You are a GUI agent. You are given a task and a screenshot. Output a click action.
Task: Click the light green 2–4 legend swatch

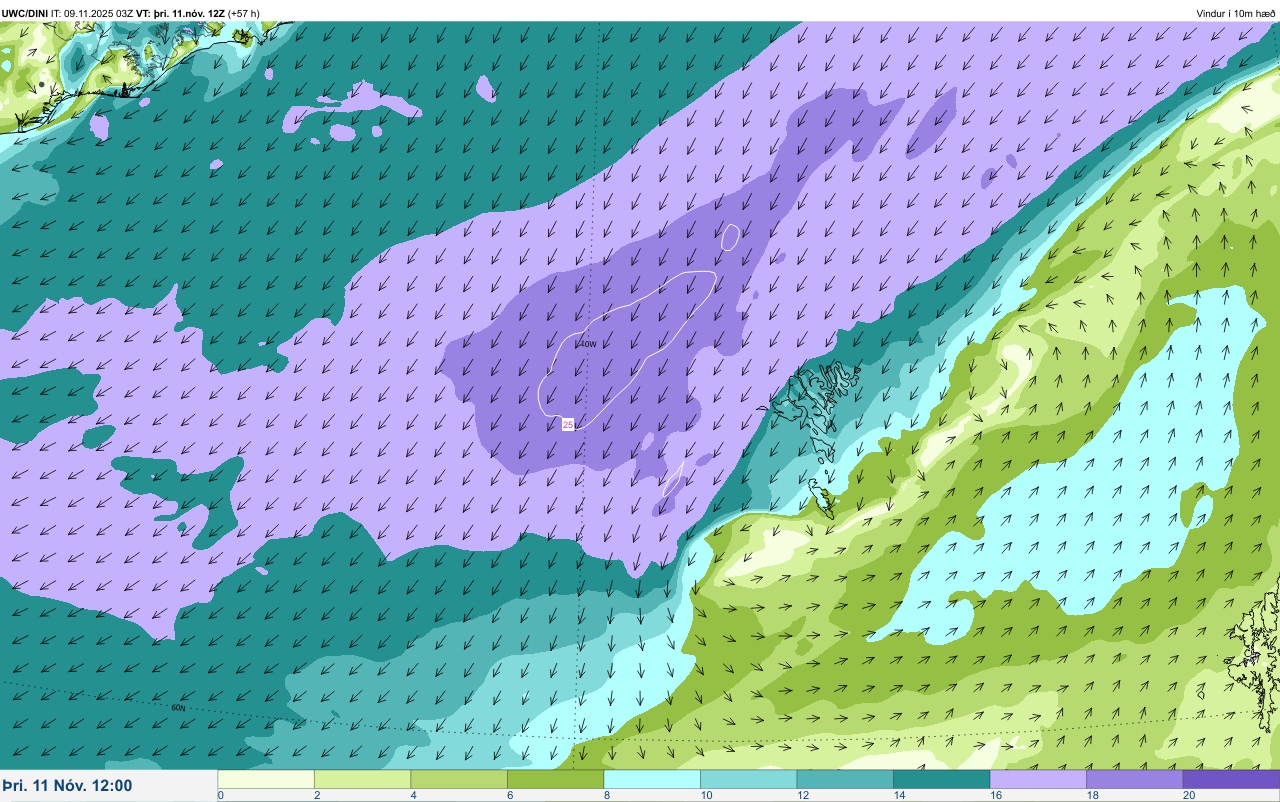362,779
